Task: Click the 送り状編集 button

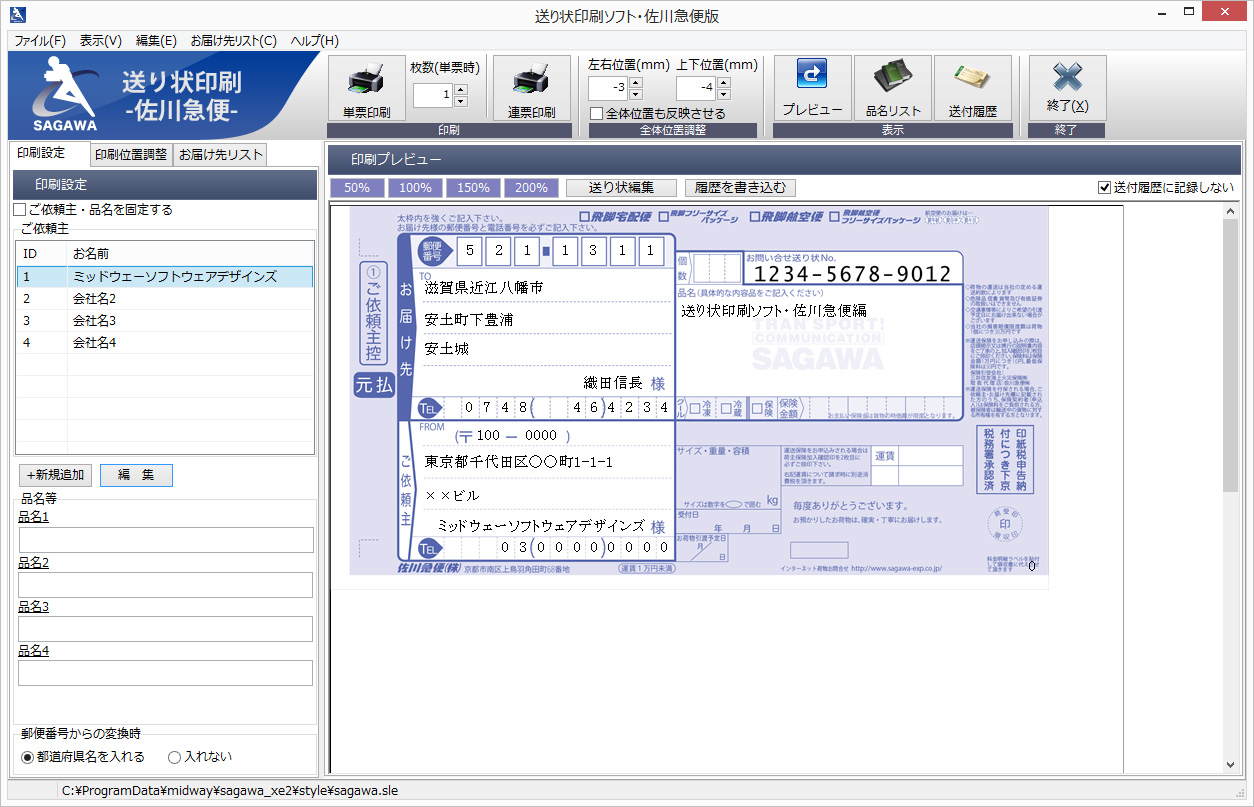Action: pos(621,187)
